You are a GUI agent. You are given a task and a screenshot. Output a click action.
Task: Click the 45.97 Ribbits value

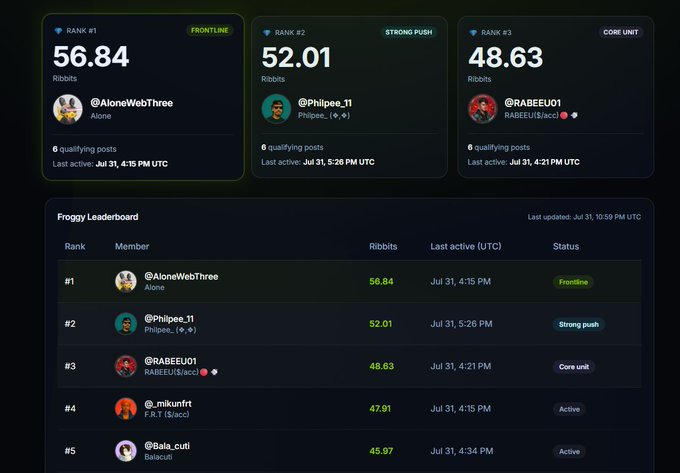coord(381,451)
